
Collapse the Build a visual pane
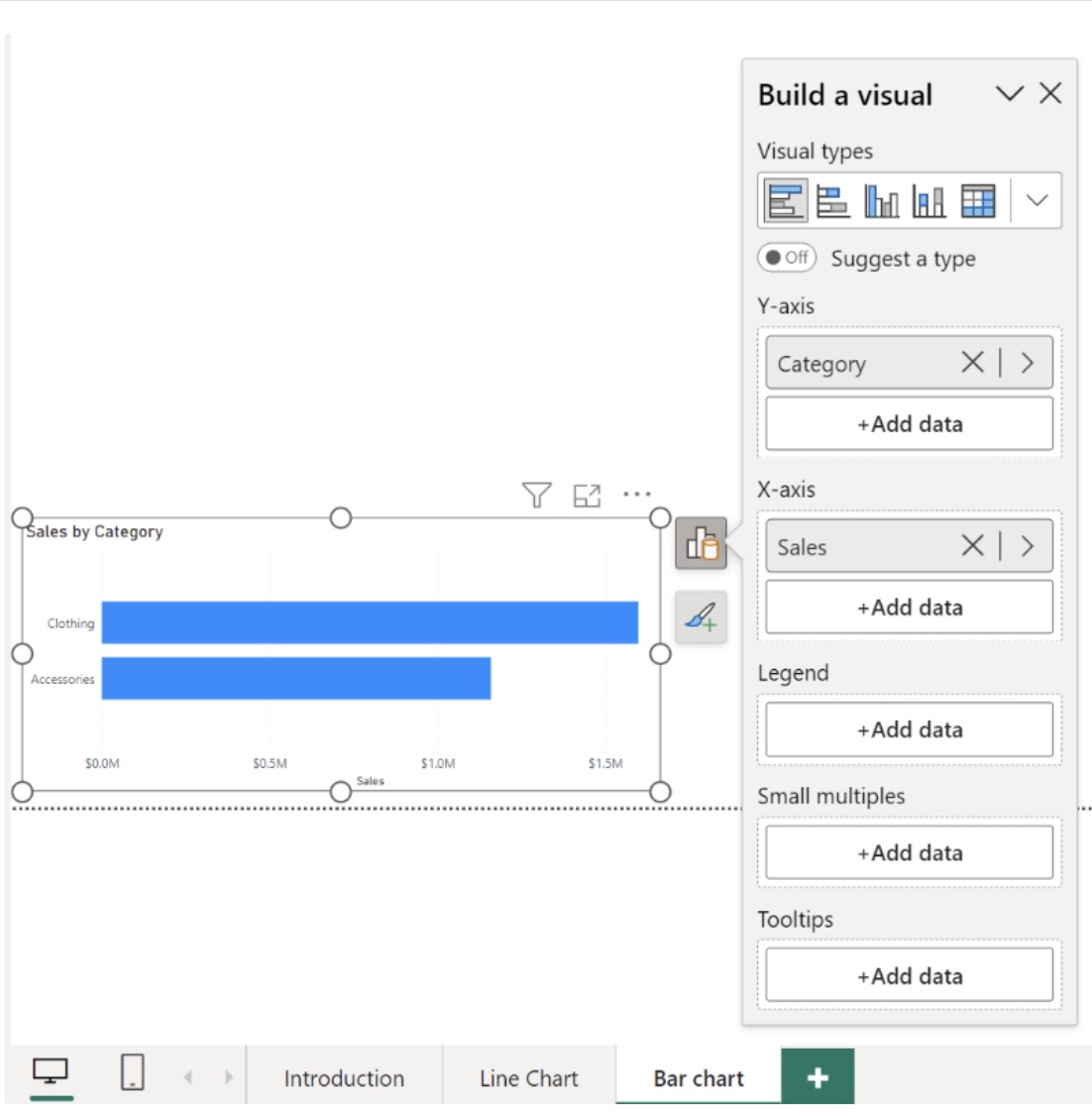1009,93
